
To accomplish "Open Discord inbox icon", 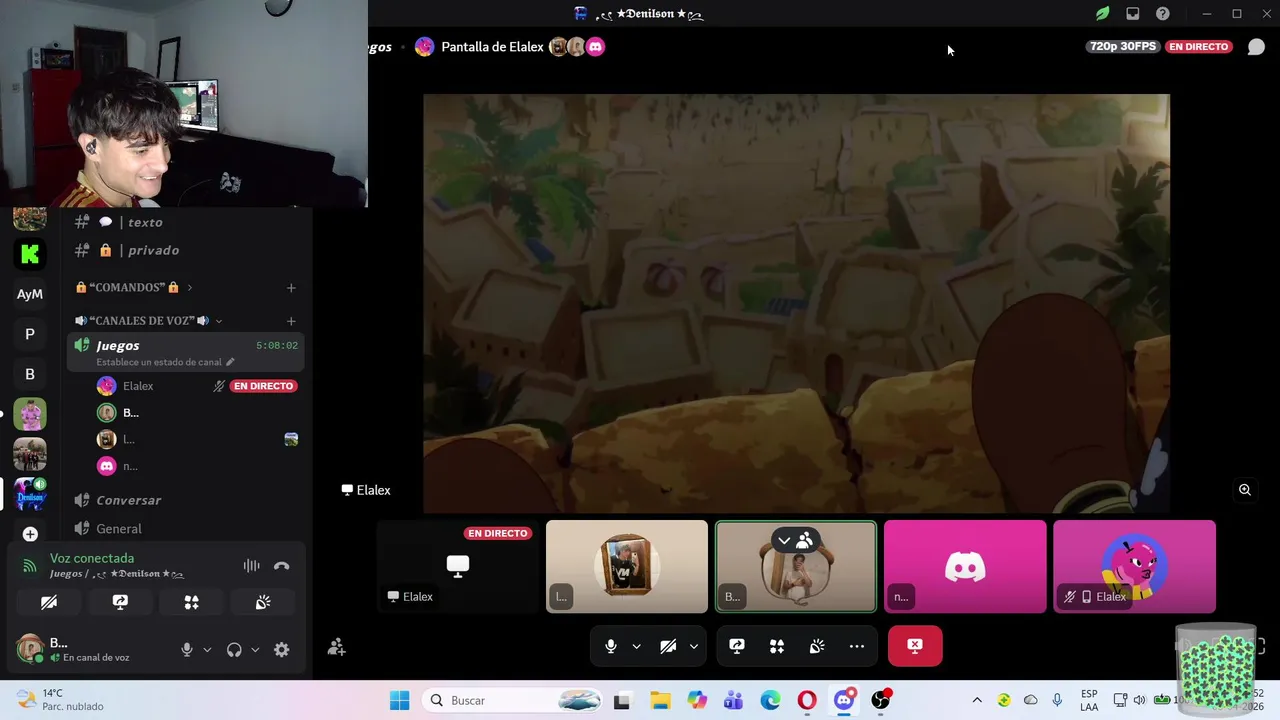I will pos(1132,14).
